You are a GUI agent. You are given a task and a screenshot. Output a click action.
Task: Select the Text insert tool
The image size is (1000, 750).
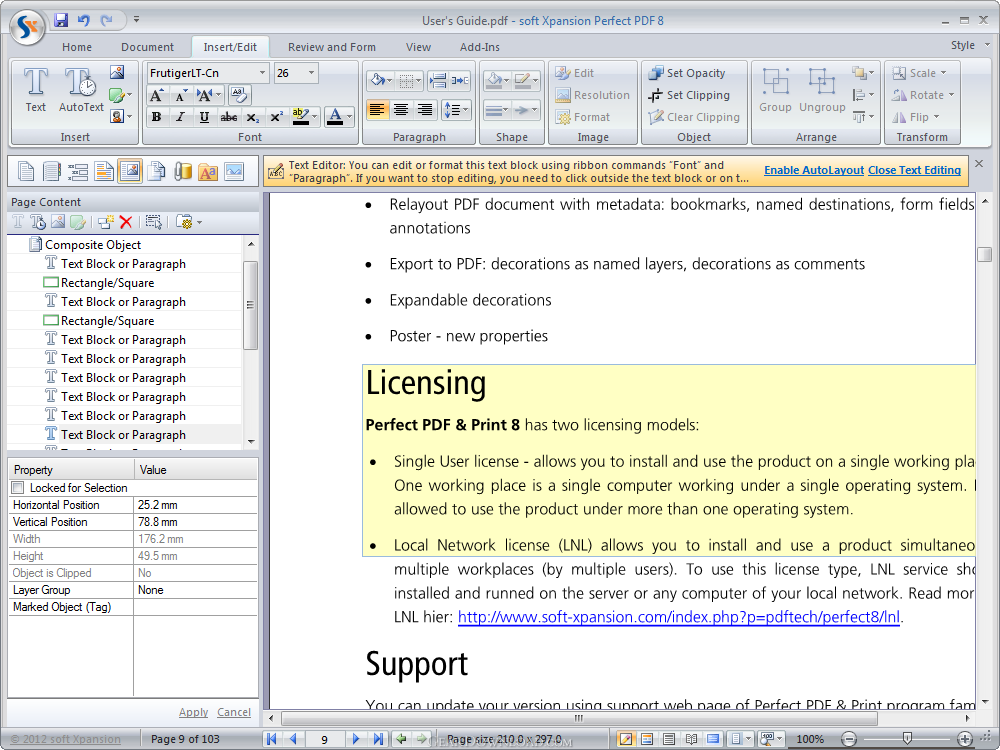36,90
